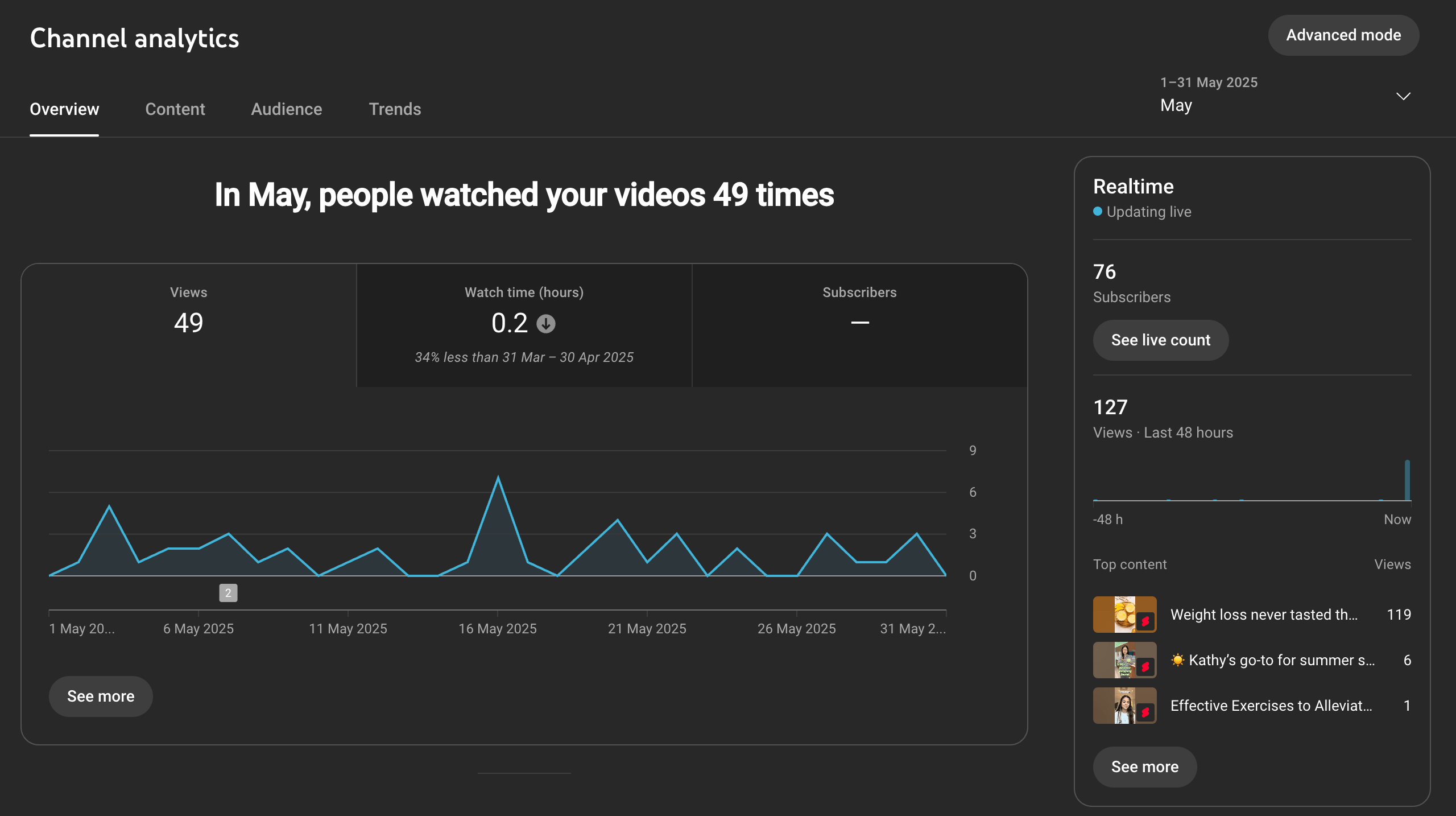Click the watch time decrease arrow icon
Image resolution: width=1456 pixels, height=816 pixels.
[546, 324]
